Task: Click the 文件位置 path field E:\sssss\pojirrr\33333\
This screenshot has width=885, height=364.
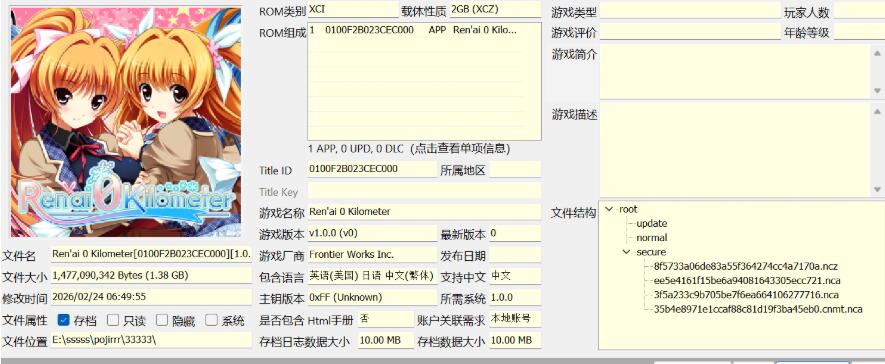Action: point(151,340)
